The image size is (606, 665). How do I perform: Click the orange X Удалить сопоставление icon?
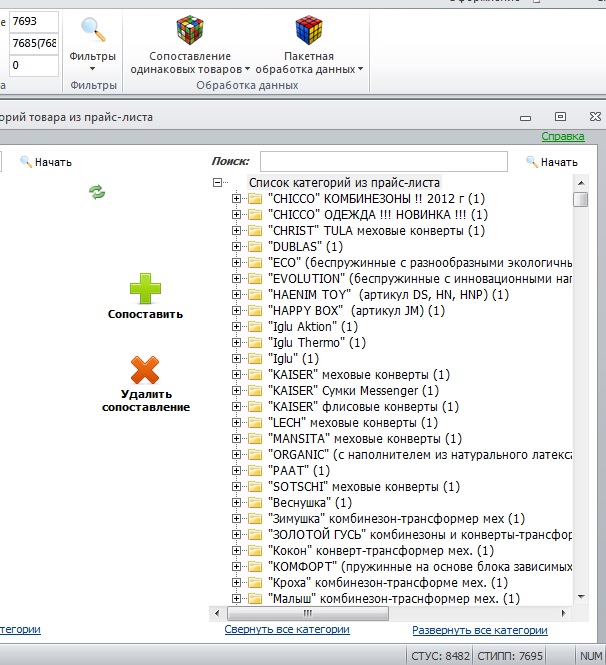[x=145, y=370]
